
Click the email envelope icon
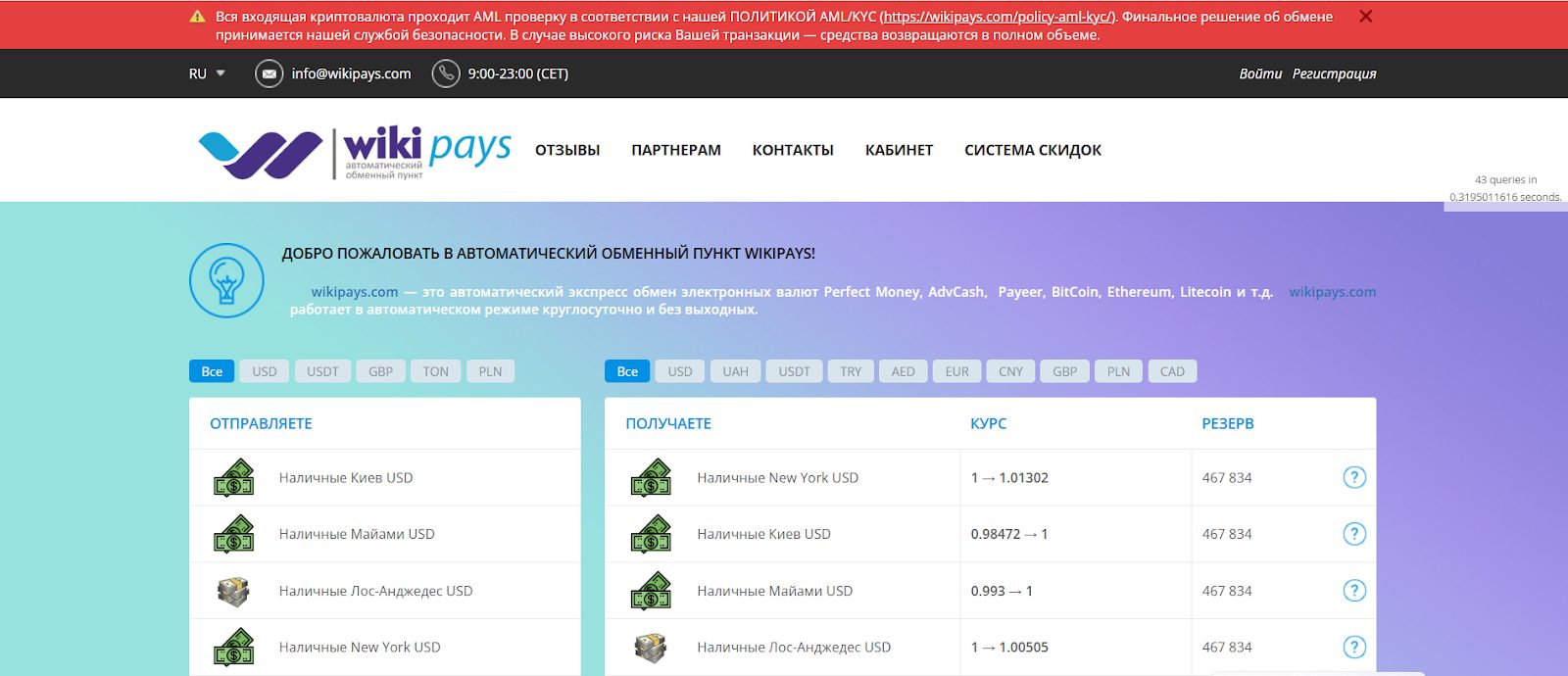click(x=269, y=73)
